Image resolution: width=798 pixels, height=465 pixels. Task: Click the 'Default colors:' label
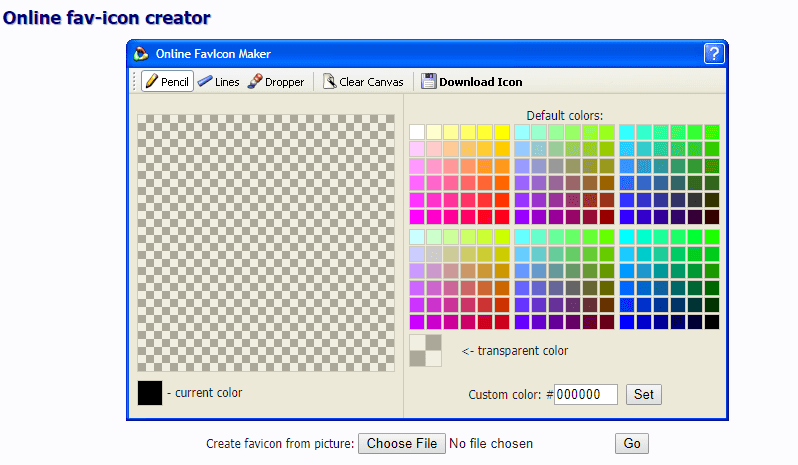point(564,115)
